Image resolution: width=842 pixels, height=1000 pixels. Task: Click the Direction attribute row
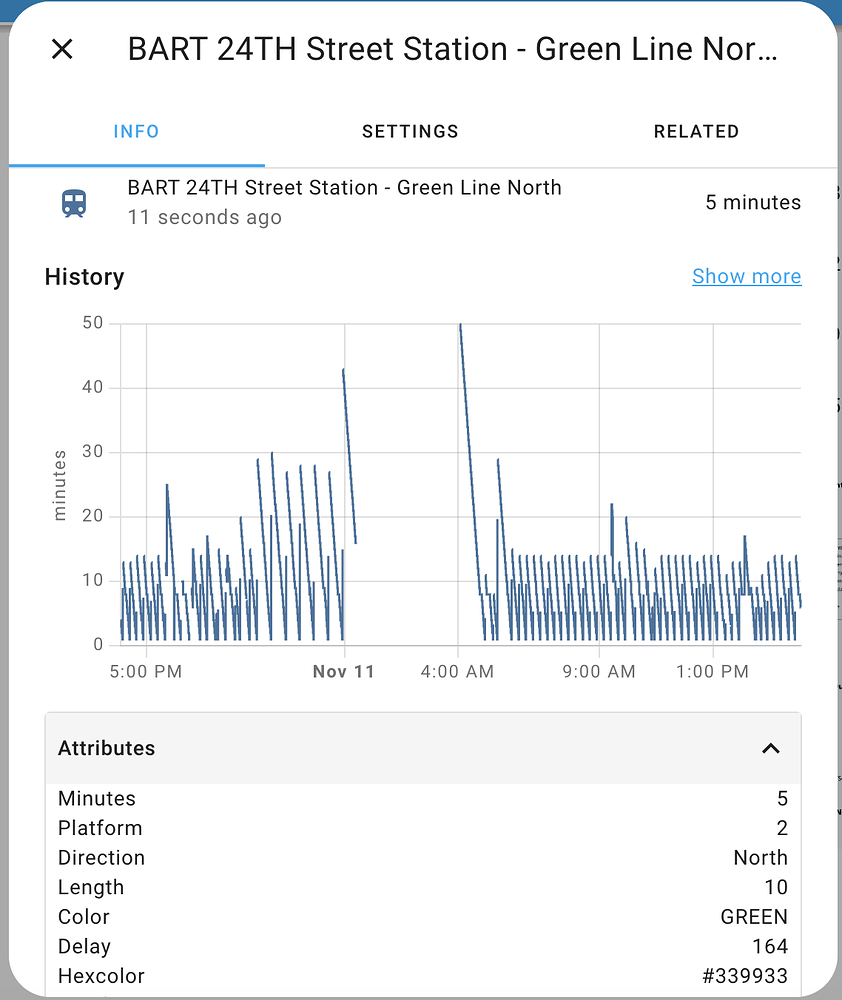coord(423,858)
